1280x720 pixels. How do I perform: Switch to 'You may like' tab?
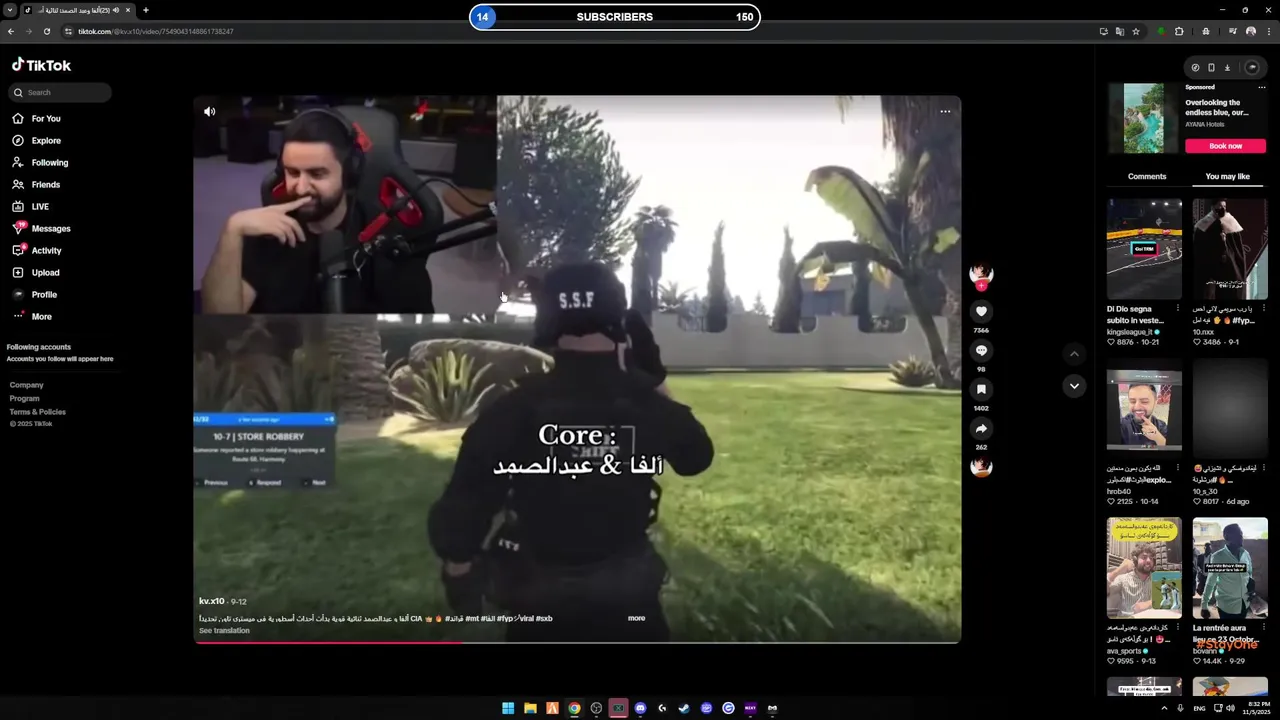click(1227, 176)
